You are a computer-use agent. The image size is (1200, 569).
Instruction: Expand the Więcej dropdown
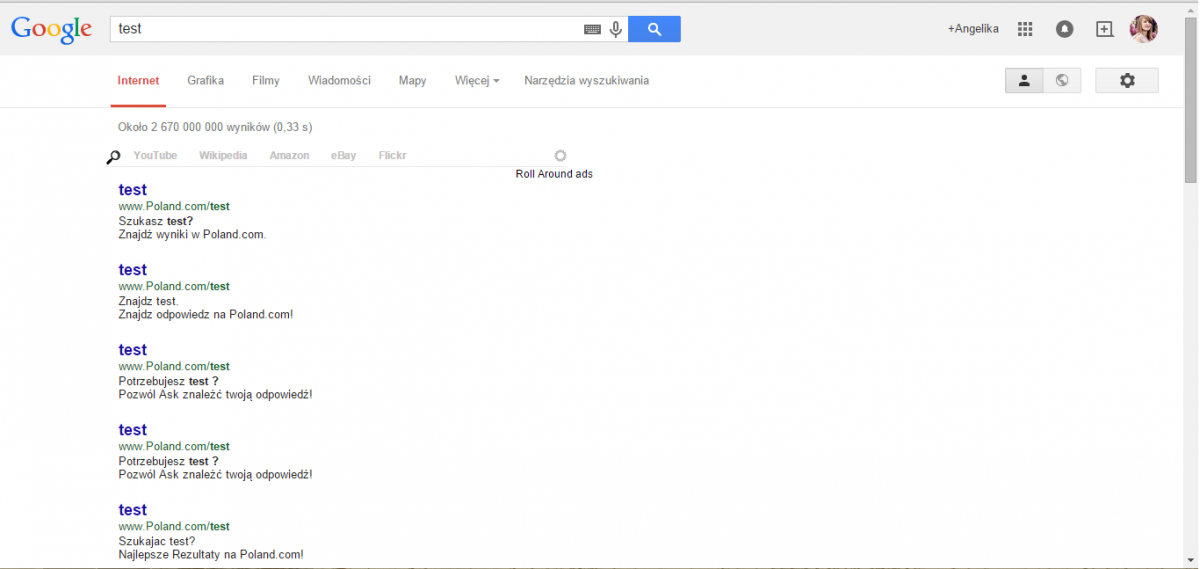477,81
